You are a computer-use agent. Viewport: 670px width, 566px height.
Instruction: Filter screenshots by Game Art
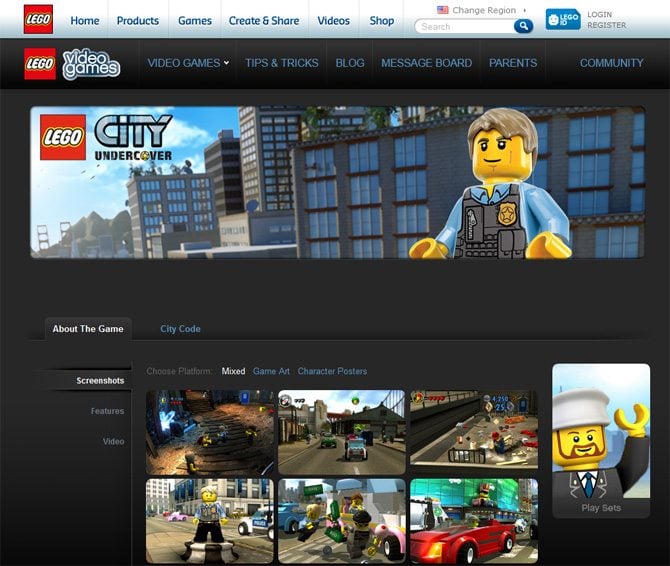point(271,371)
